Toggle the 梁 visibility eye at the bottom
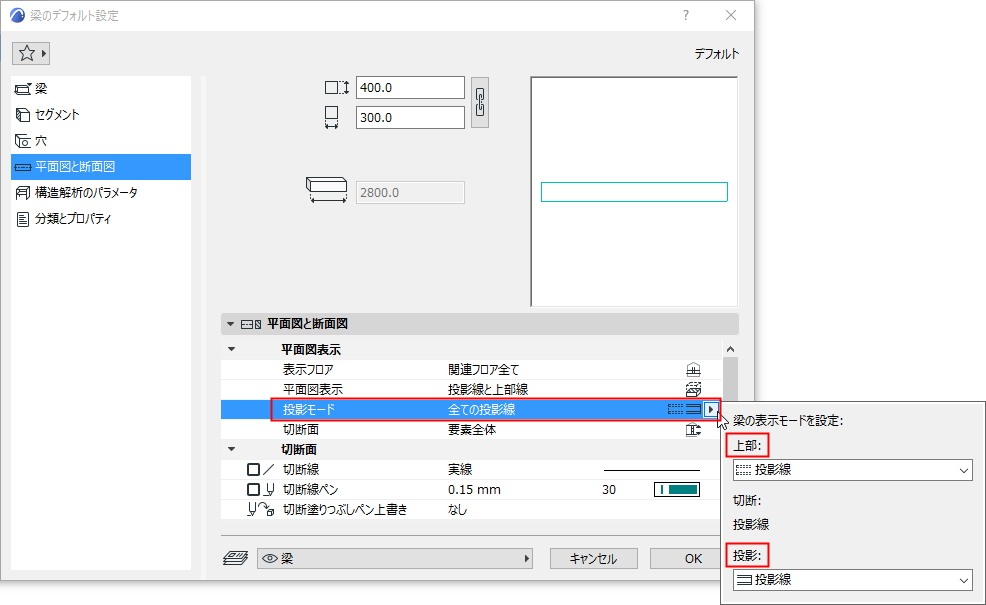986x605 pixels. (270, 558)
